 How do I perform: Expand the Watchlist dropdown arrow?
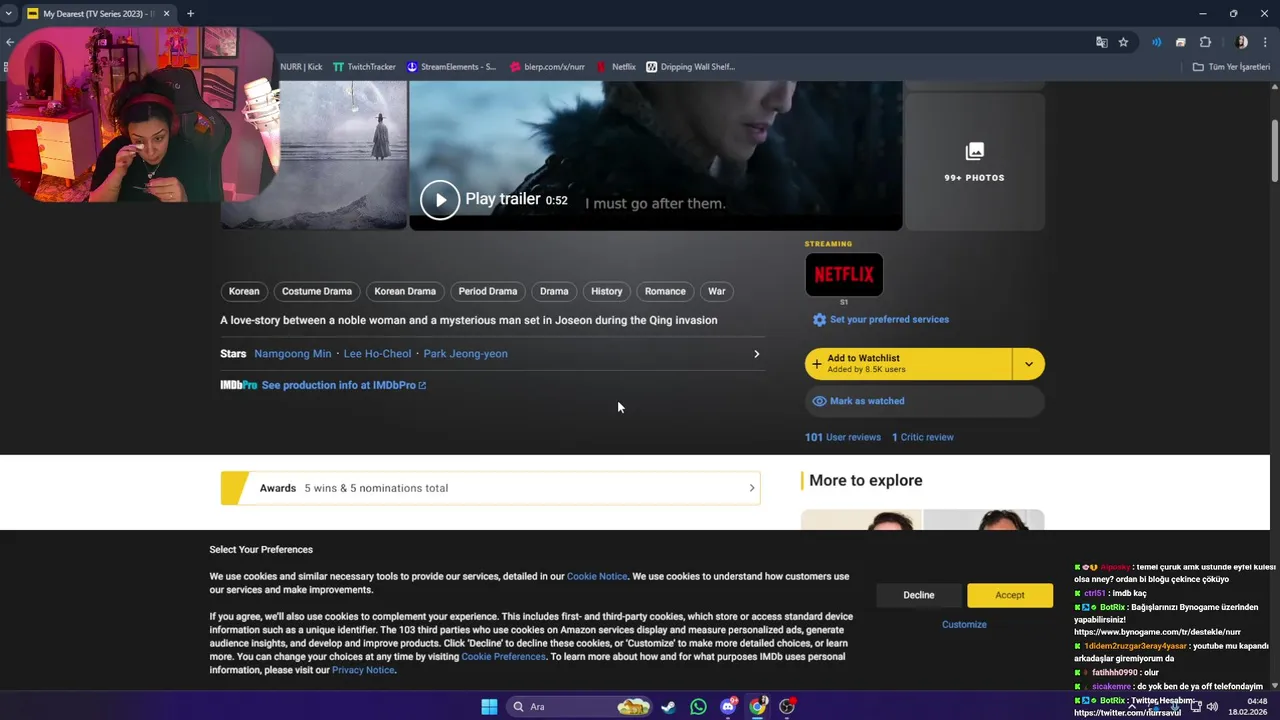(1029, 364)
